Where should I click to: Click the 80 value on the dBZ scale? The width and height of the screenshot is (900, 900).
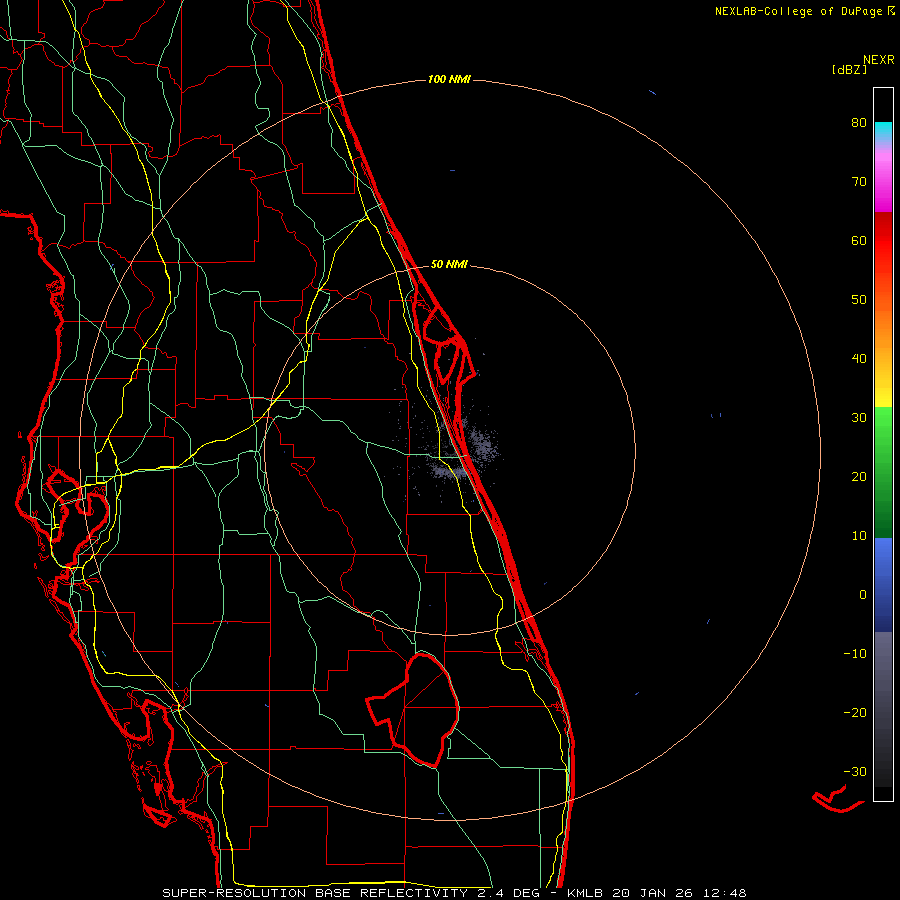click(859, 123)
